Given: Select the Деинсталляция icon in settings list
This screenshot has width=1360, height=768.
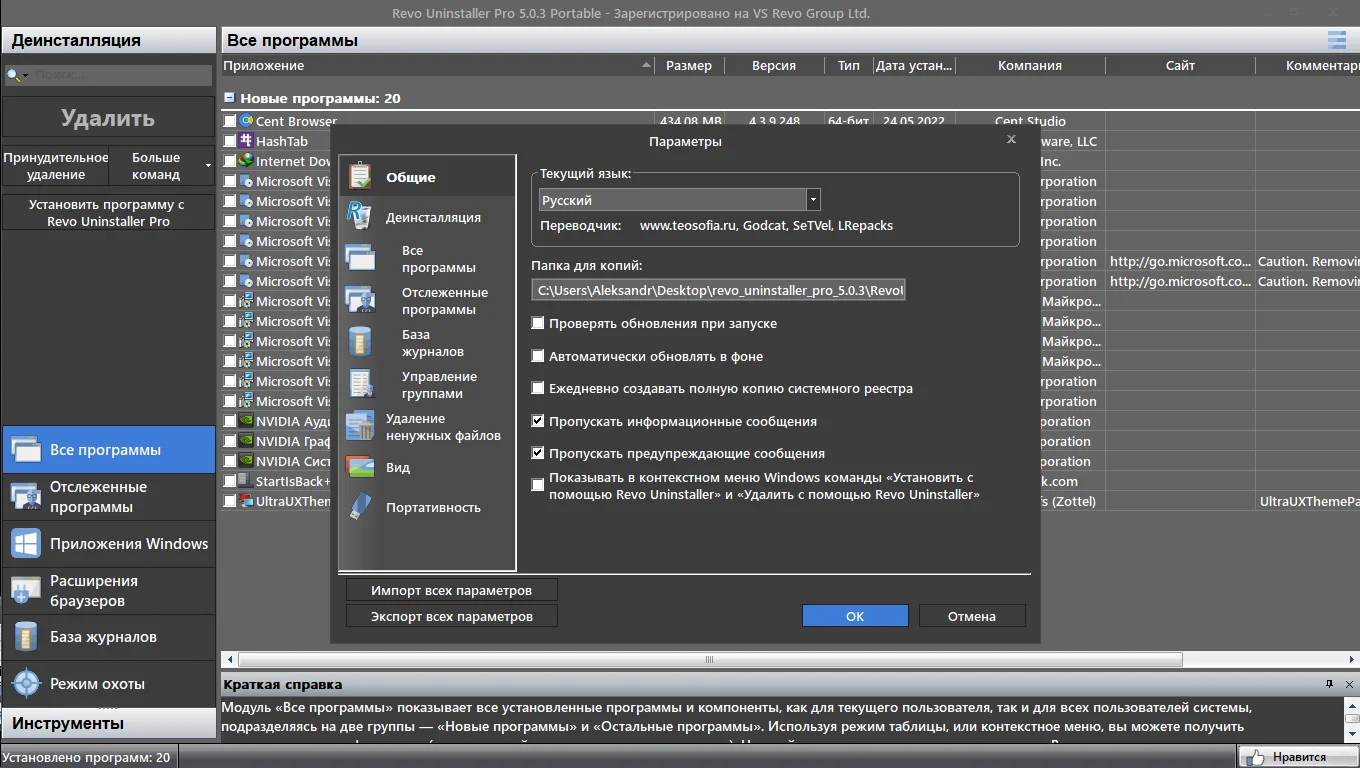Looking at the screenshot, I should click(359, 216).
